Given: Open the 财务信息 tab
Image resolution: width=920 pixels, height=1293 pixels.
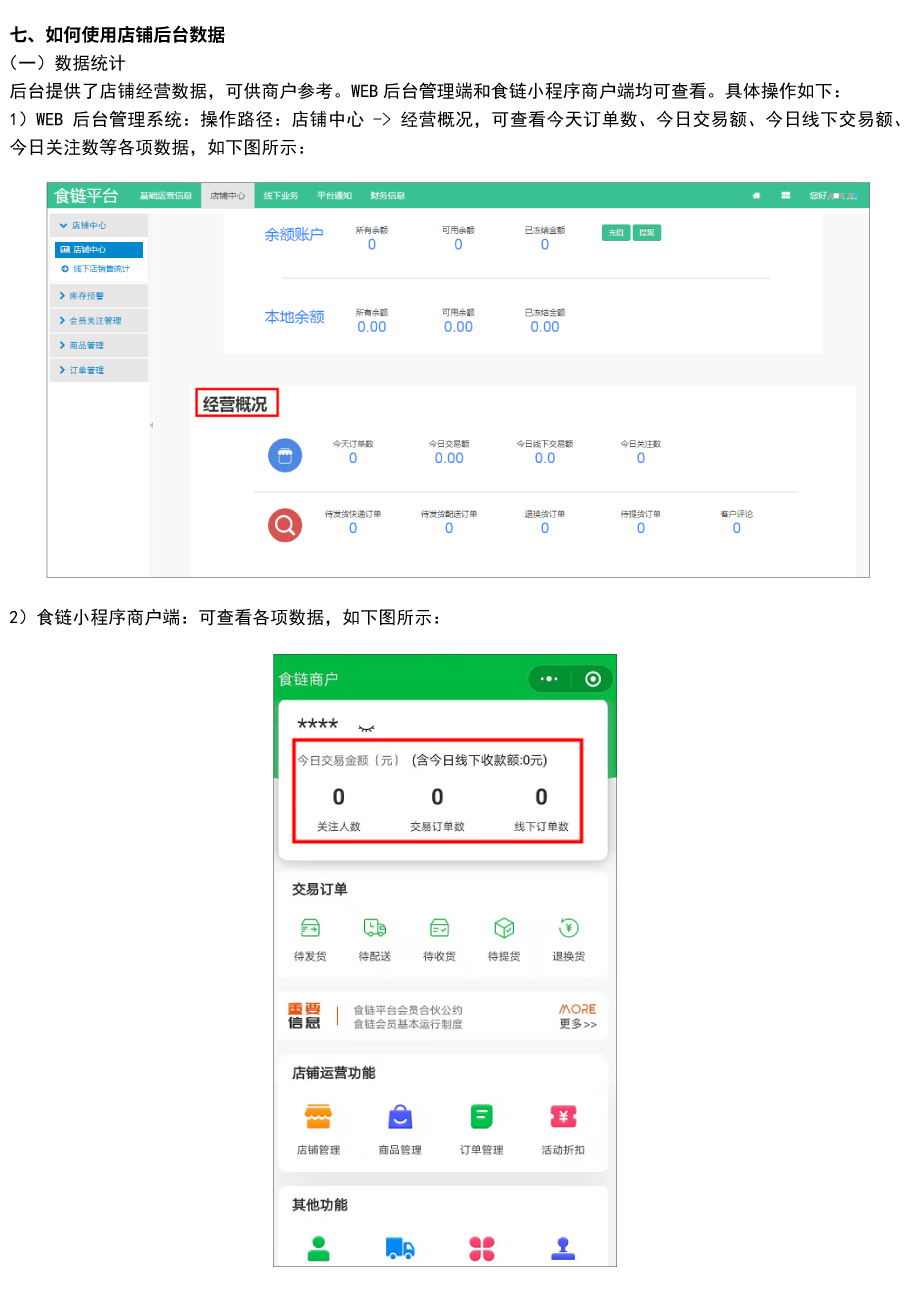Looking at the screenshot, I should click(387, 196).
